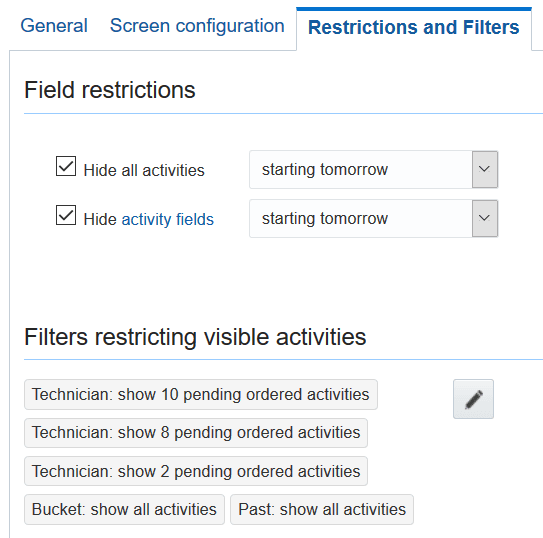The image size is (543, 538).
Task: Switch to the General tab
Action: (x=54, y=26)
